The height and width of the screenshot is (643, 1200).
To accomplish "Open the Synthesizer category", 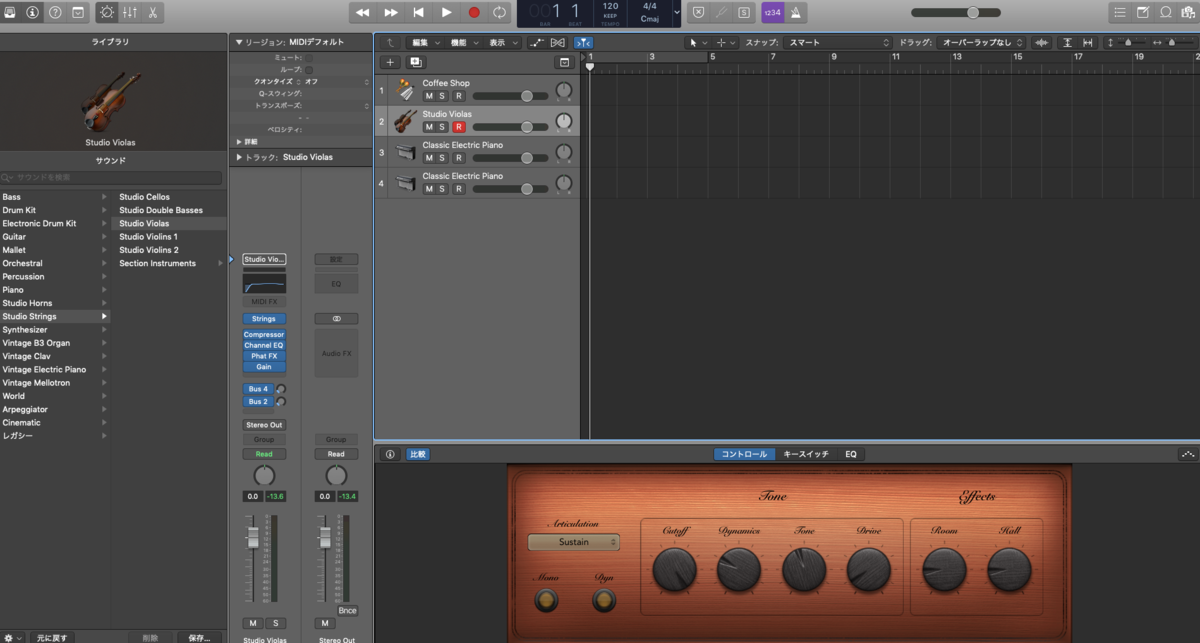I will click(x=55, y=329).
